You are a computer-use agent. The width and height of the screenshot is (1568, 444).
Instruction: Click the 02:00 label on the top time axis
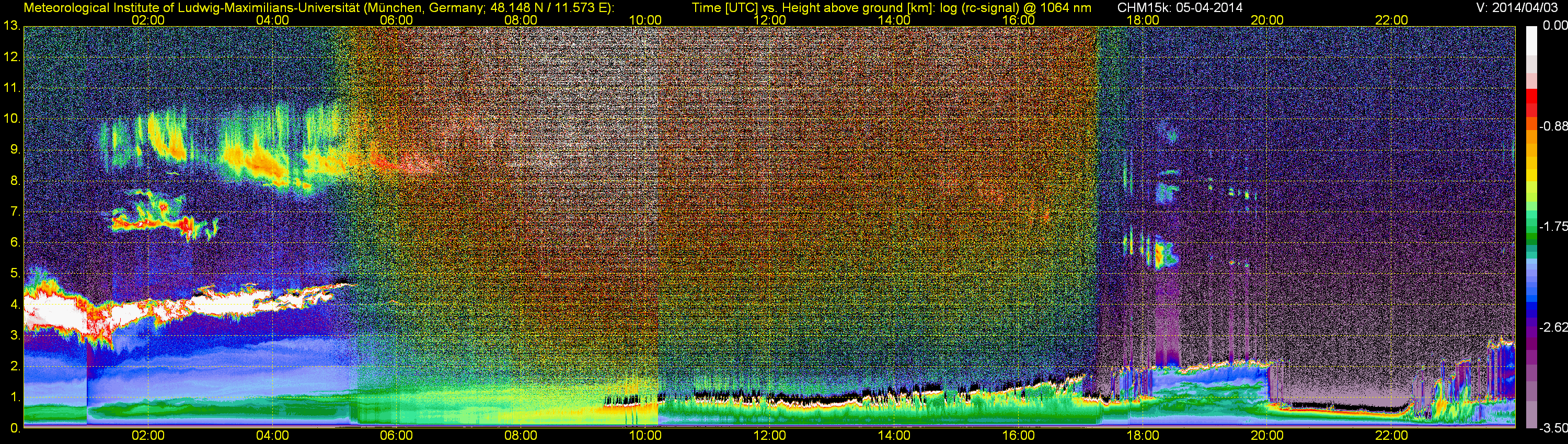pos(148,20)
